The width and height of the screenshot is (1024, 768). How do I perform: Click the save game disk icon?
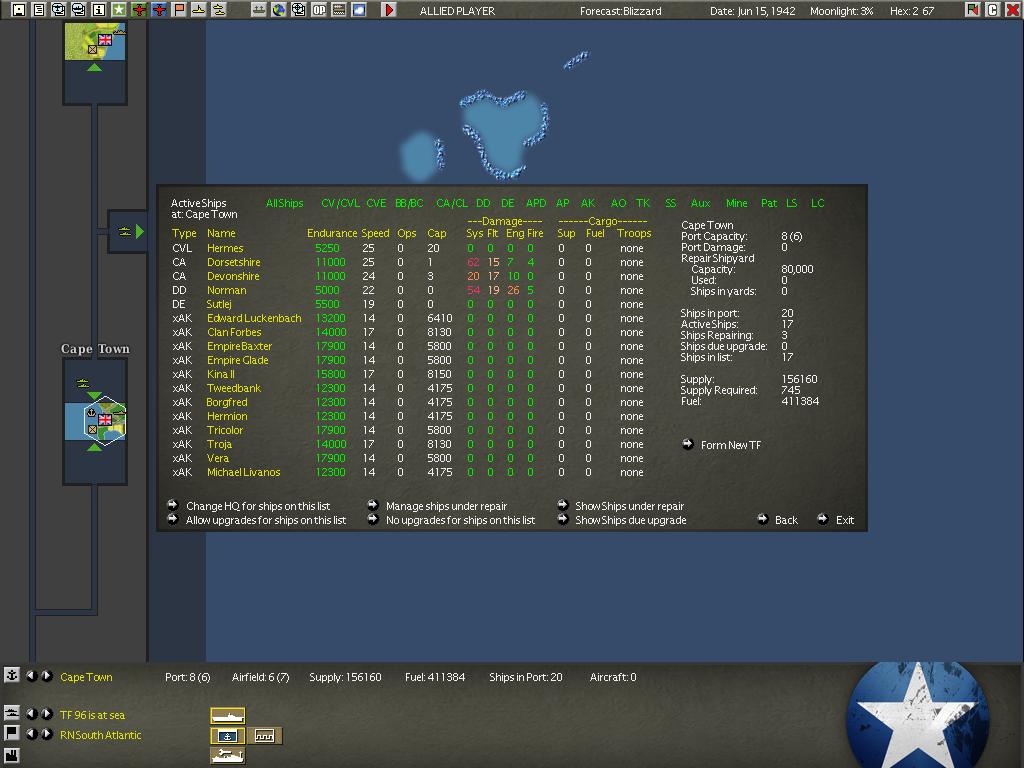click(x=19, y=10)
